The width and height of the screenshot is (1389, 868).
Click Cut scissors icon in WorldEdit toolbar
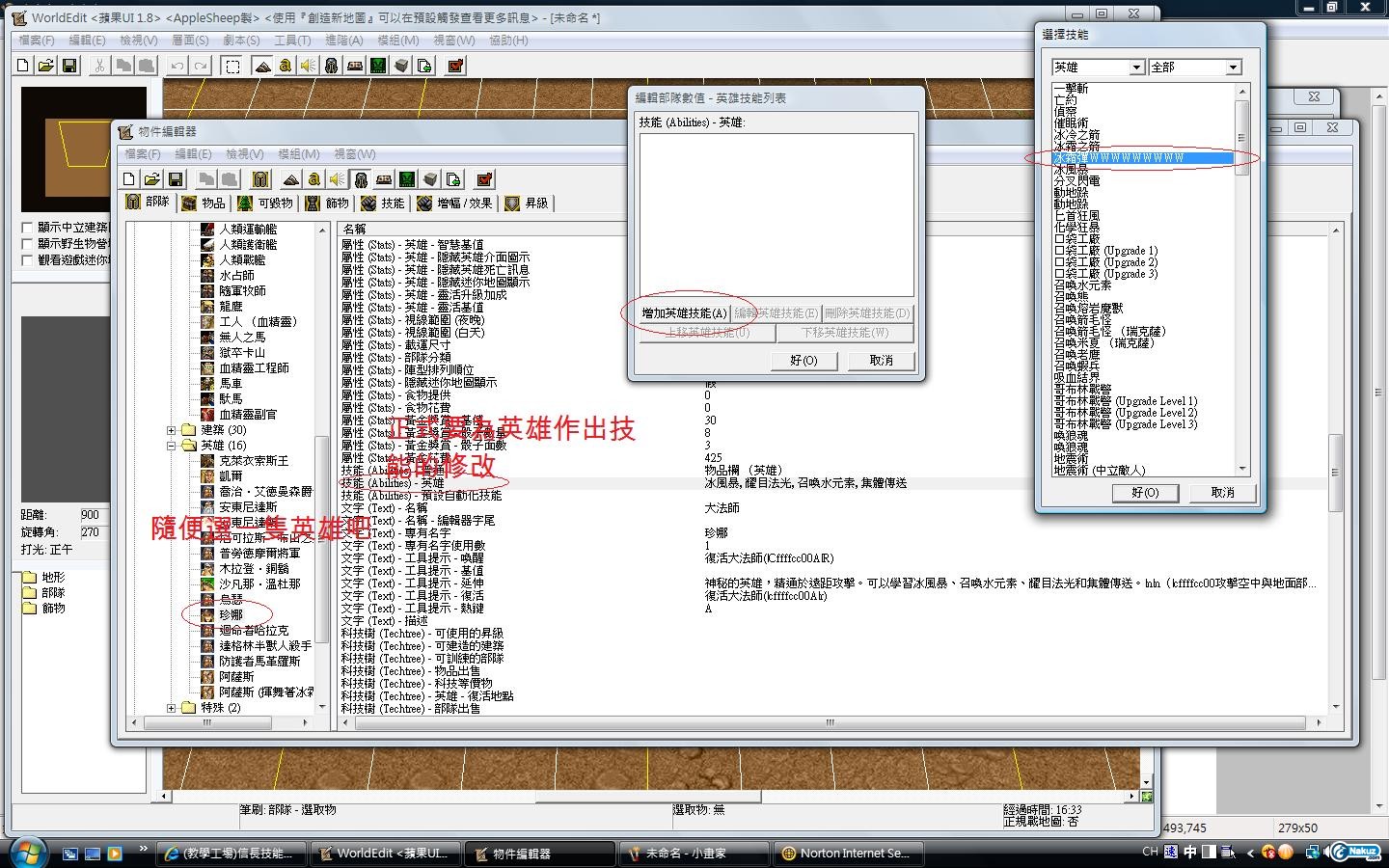98,66
